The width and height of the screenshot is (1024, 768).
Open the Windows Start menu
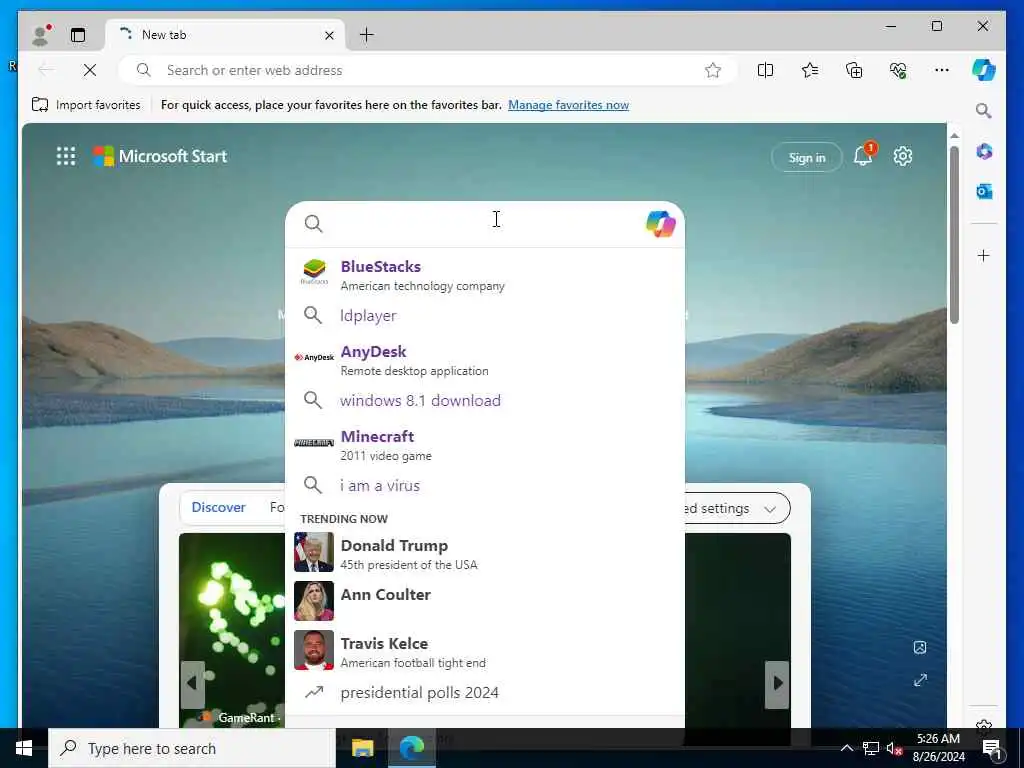pos(24,748)
